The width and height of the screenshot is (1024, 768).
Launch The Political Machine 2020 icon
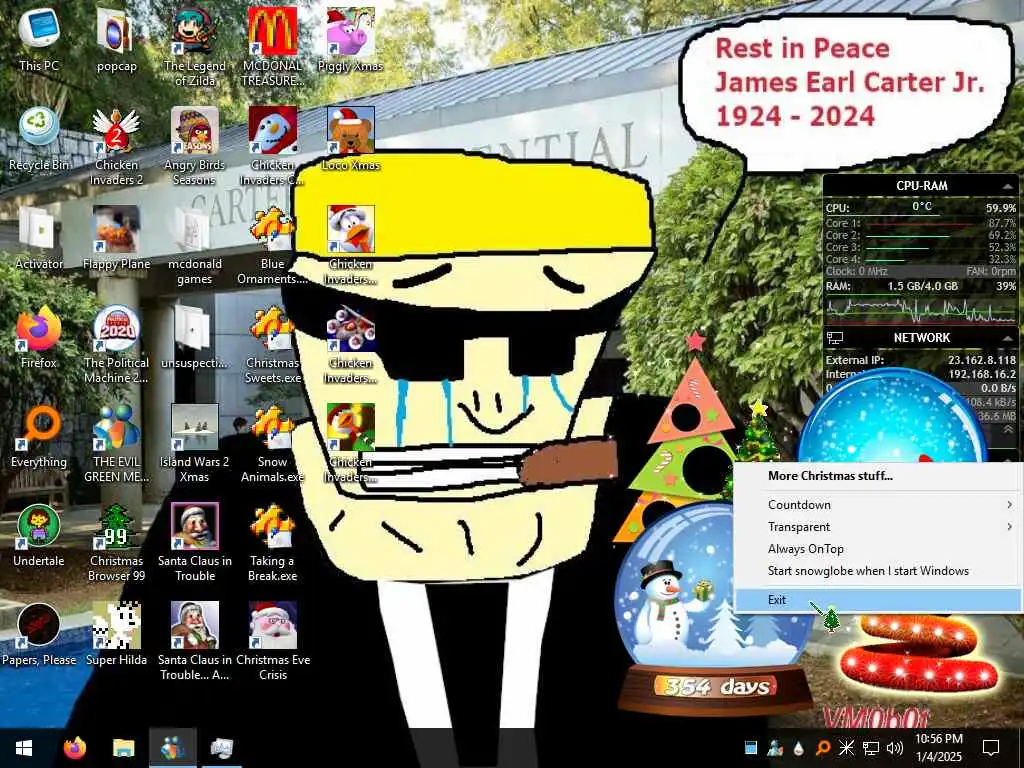click(x=116, y=344)
